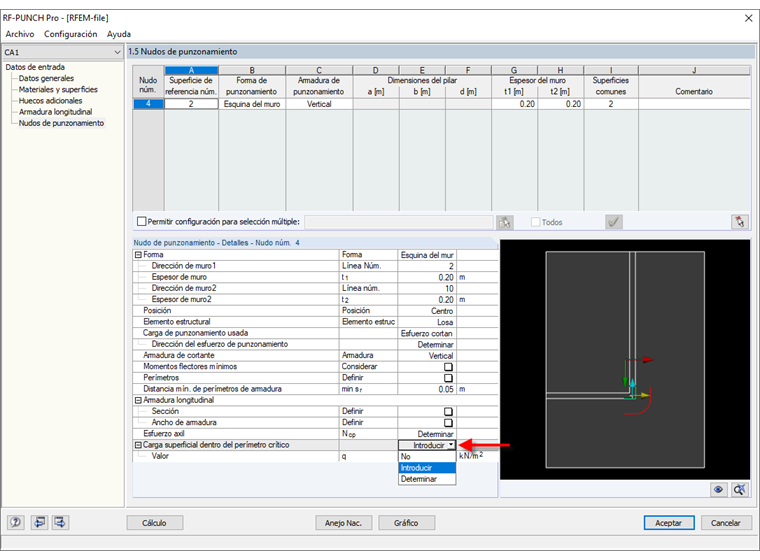The width and height of the screenshot is (760, 560).
Task: Click the previous table arrow icon
Action: [39, 522]
